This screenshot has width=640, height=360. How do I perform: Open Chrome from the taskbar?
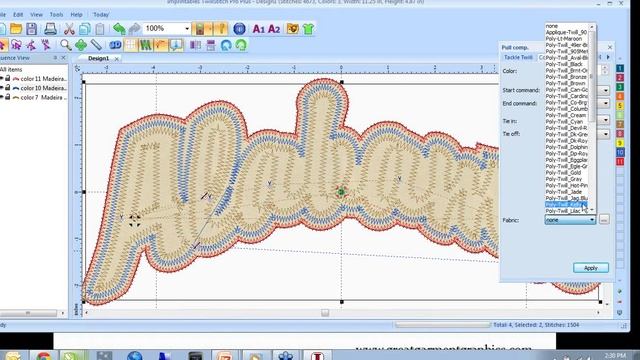(44, 355)
